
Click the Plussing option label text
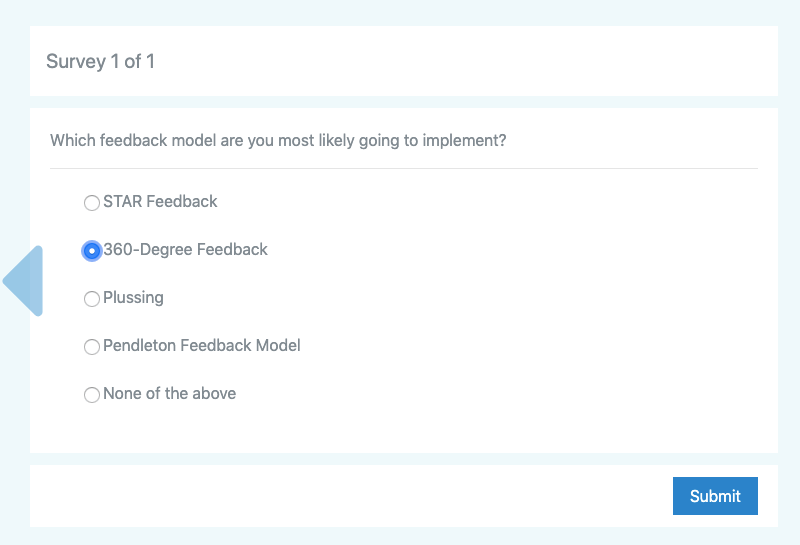[133, 298]
